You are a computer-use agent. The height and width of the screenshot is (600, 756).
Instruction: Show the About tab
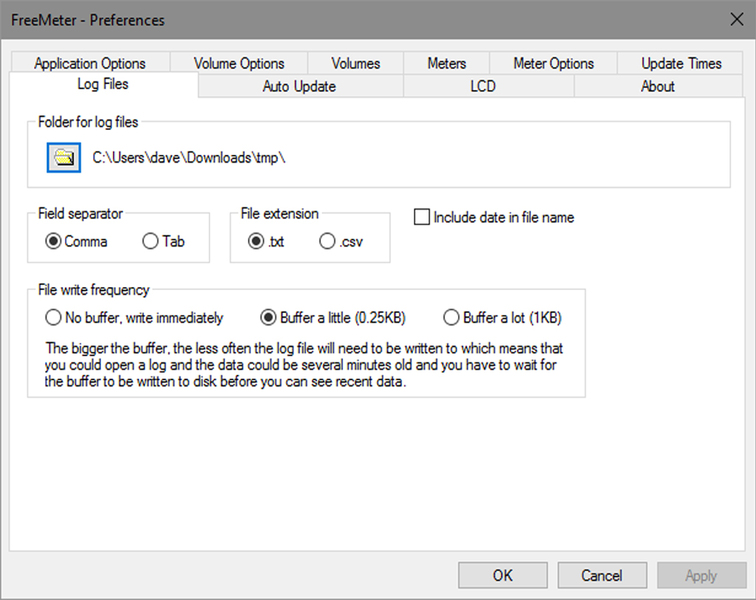(658, 86)
